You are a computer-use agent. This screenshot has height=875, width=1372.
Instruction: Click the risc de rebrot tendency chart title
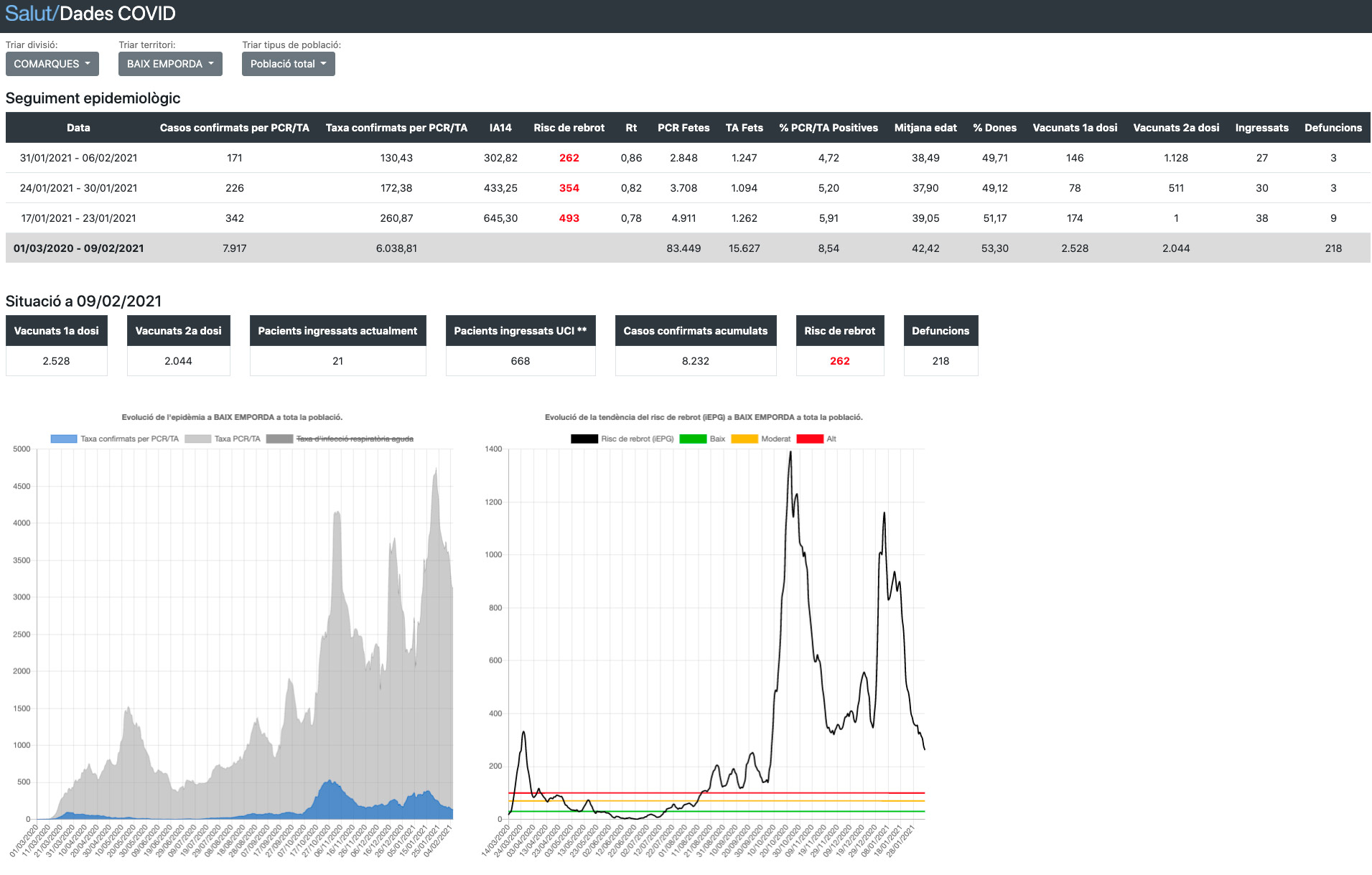704,417
